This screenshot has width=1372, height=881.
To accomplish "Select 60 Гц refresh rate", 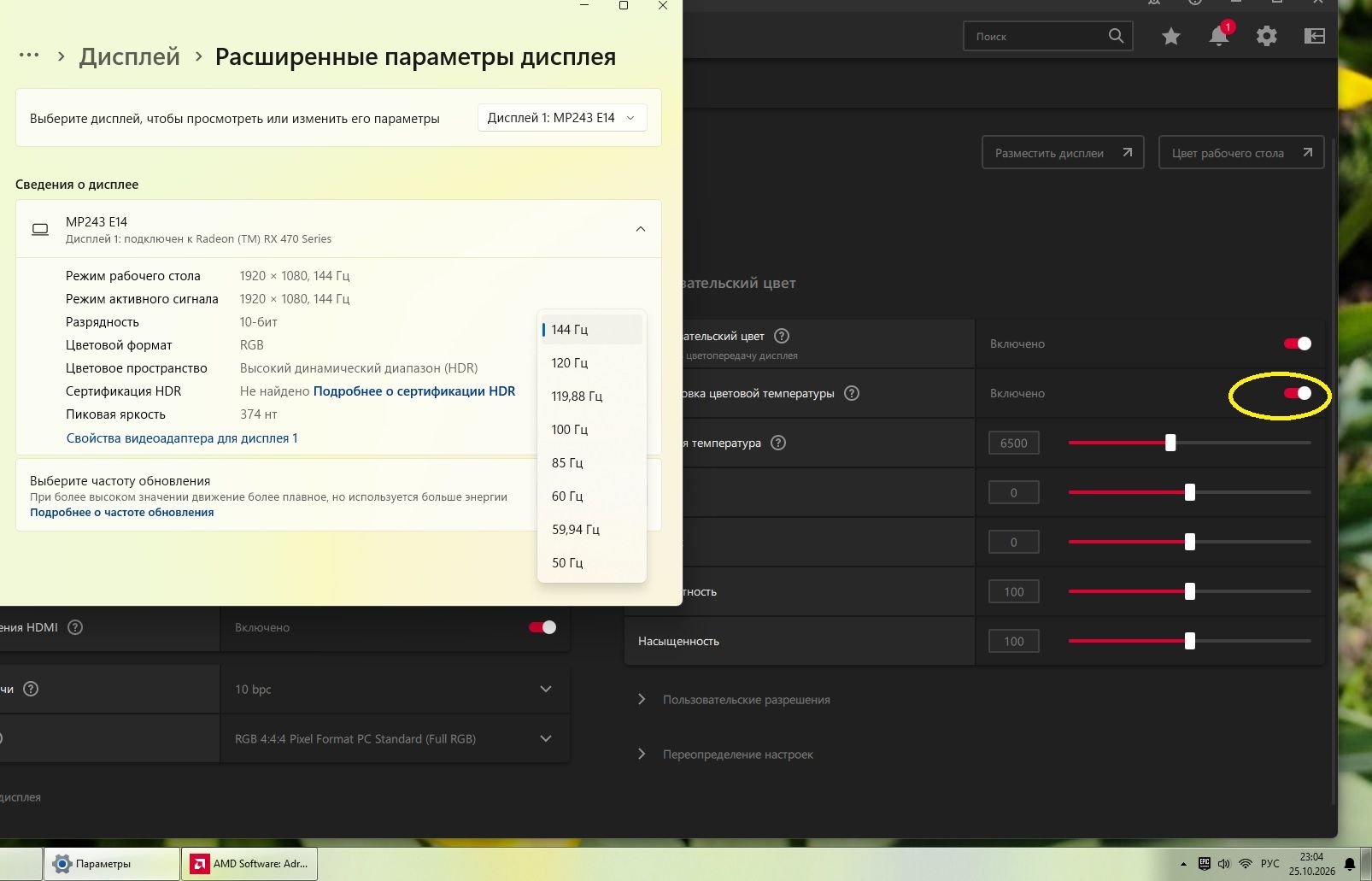I will (x=592, y=496).
